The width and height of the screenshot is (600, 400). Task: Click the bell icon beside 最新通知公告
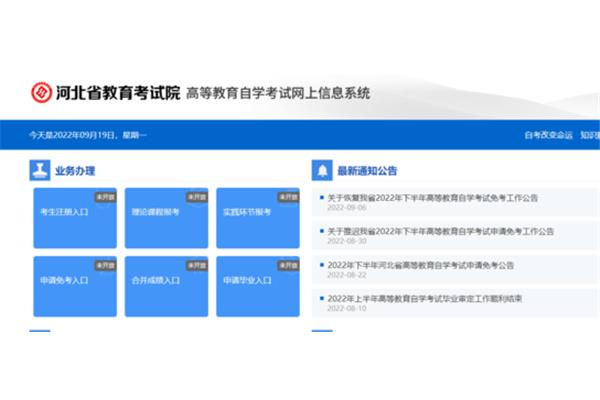tap(322, 170)
